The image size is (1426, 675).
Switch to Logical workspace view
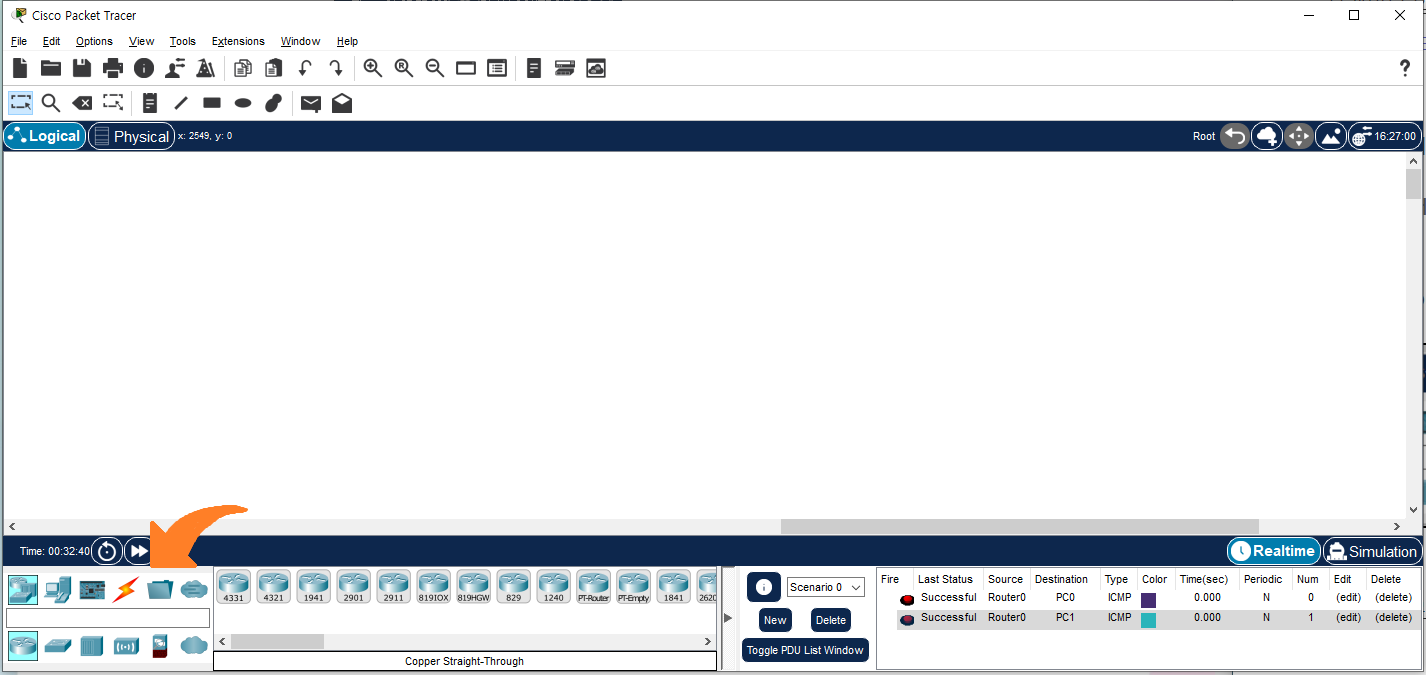click(x=45, y=136)
